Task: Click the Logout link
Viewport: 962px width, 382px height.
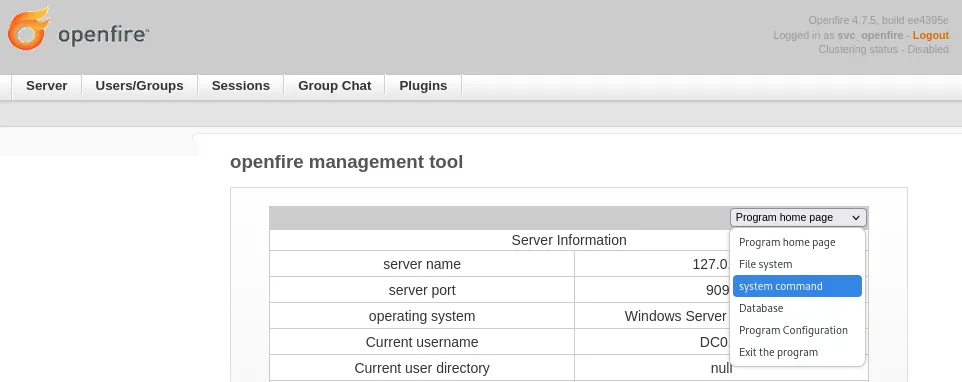Action: [x=931, y=36]
